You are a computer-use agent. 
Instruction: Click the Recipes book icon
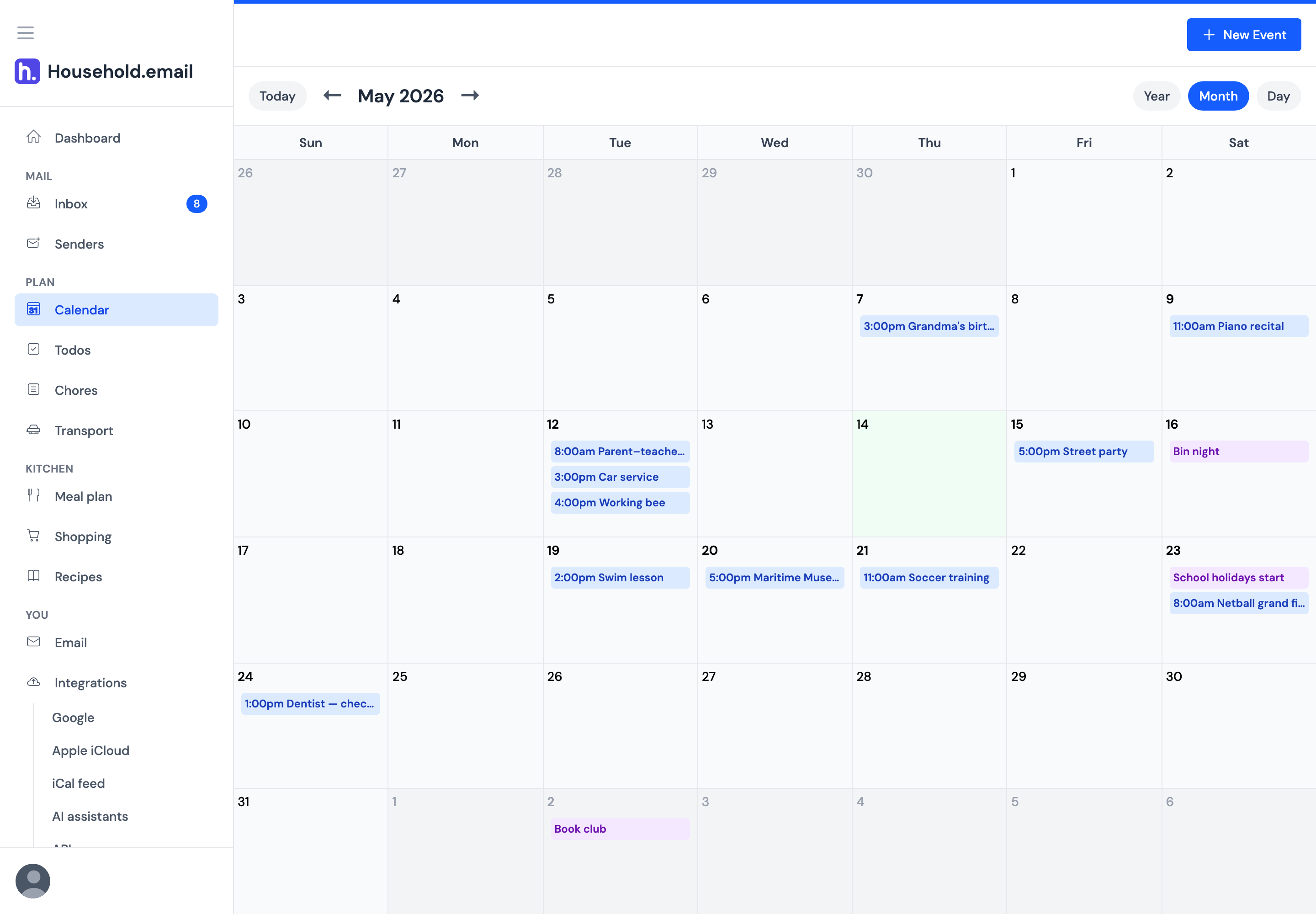point(34,575)
